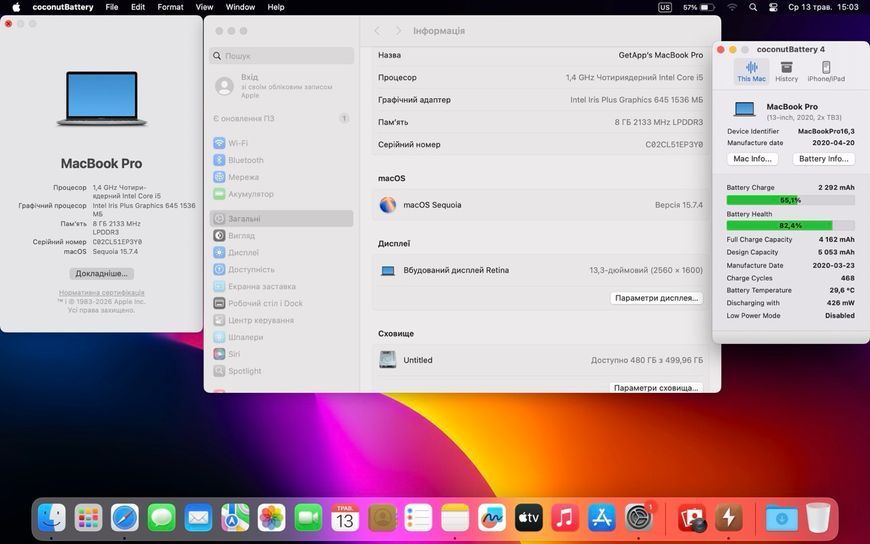Viewport: 870px width, 544px height.
Task: Open the Window menu
Action: click(x=240, y=7)
